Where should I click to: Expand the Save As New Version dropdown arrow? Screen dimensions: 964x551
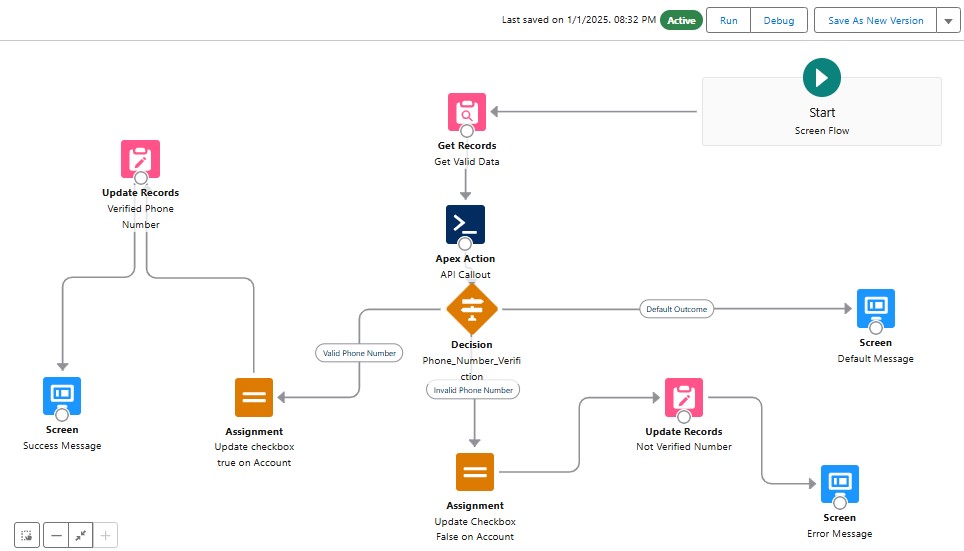click(947, 21)
